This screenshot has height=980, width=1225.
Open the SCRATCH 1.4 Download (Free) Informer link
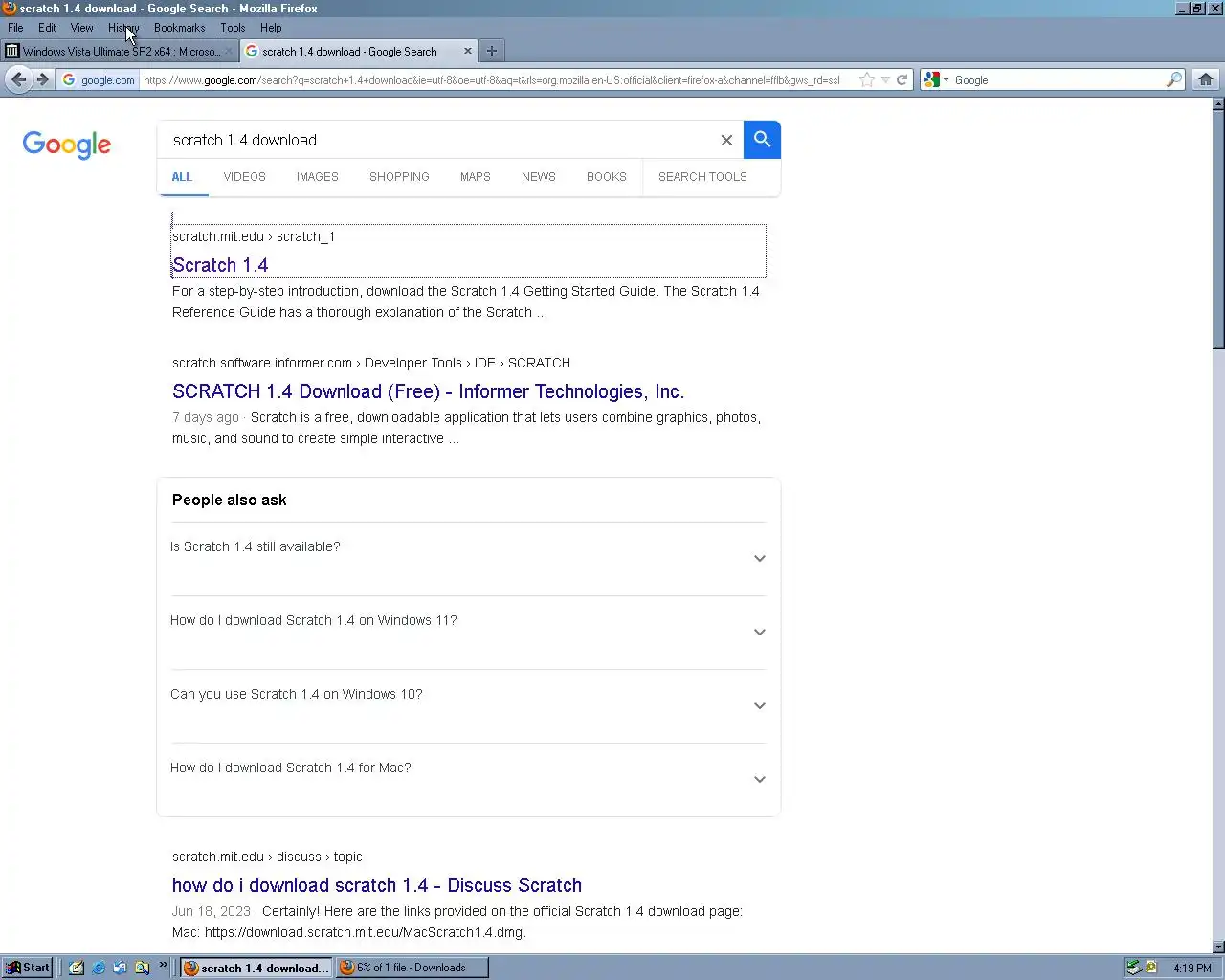pyautogui.click(x=428, y=391)
